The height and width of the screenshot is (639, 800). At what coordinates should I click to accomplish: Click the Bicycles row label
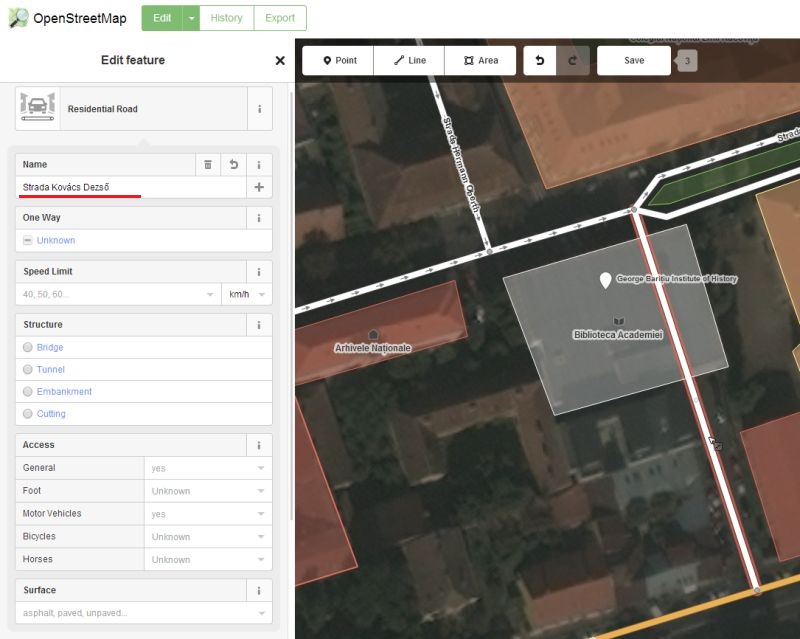pyautogui.click(x=39, y=536)
